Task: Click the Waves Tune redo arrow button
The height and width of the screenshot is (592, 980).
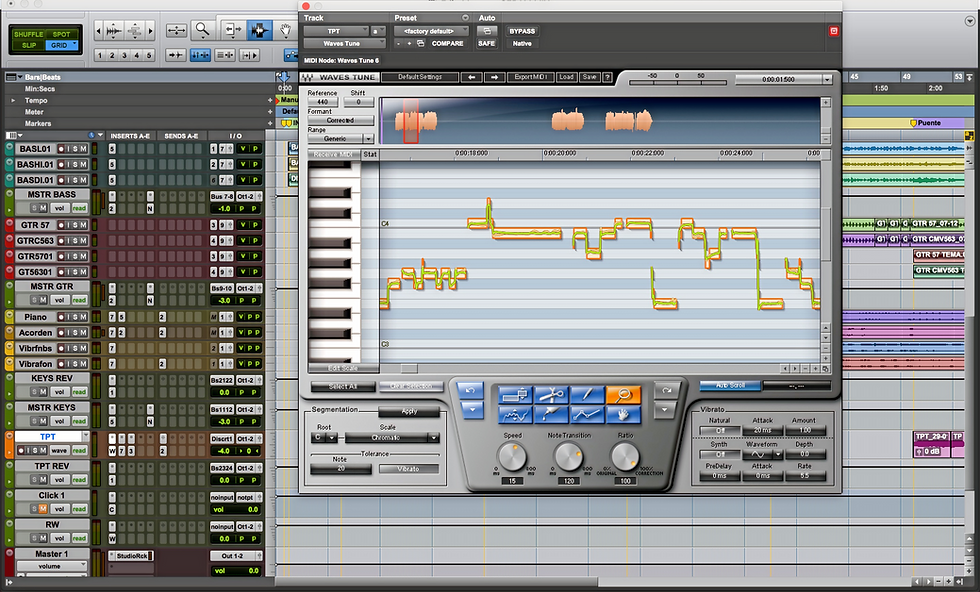Action: tap(666, 390)
